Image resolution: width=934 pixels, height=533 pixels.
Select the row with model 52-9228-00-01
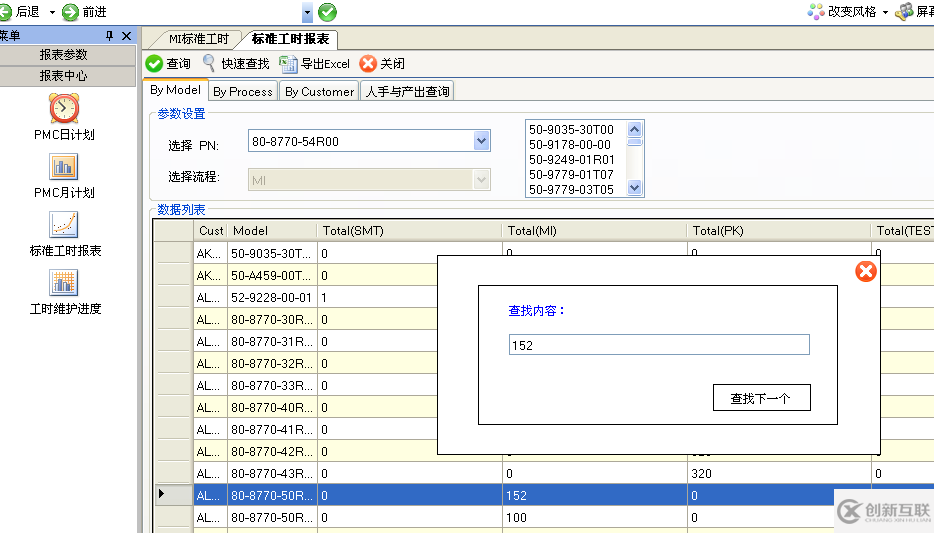click(x=271, y=298)
